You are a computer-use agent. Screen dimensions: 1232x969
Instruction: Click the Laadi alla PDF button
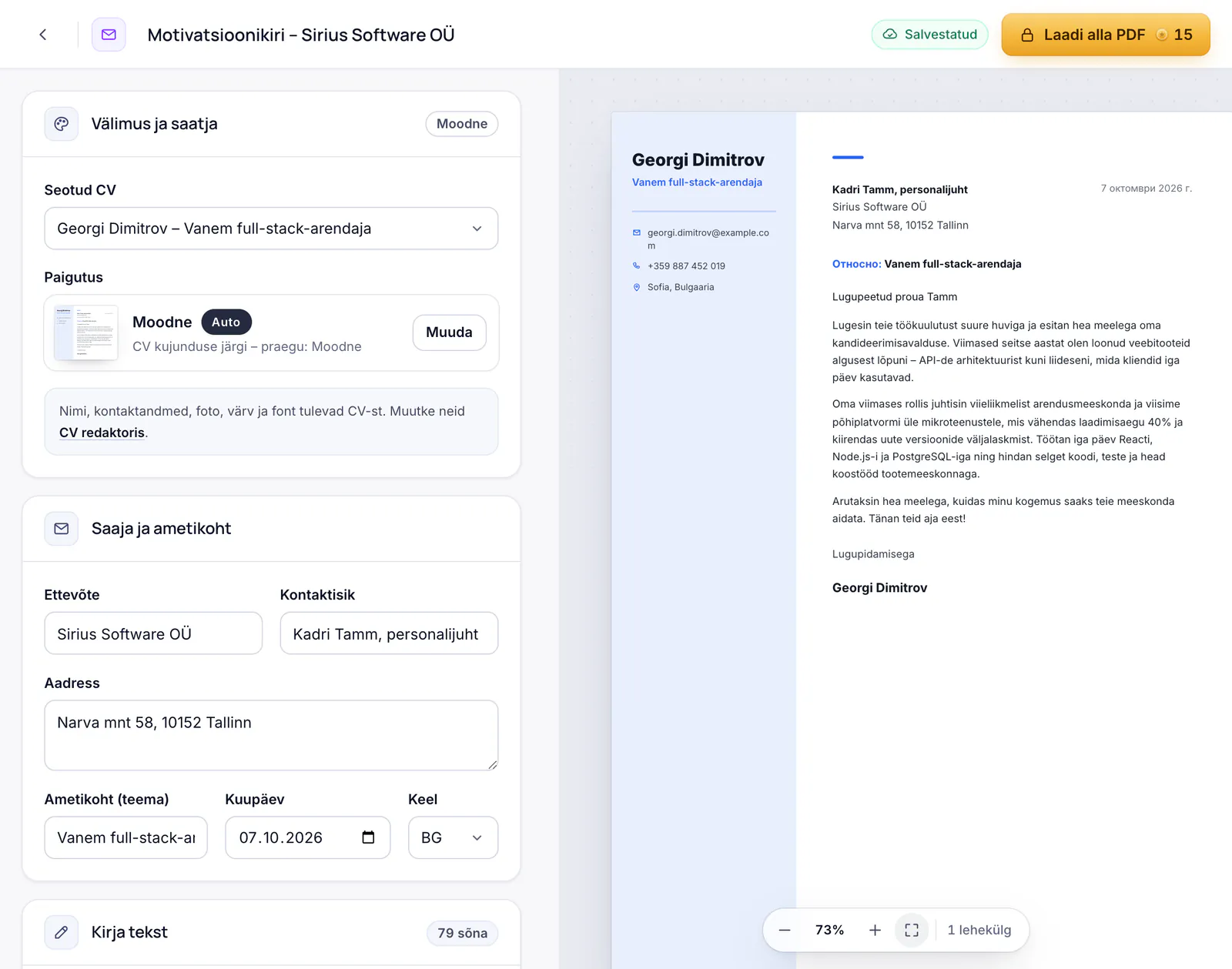(x=1106, y=35)
